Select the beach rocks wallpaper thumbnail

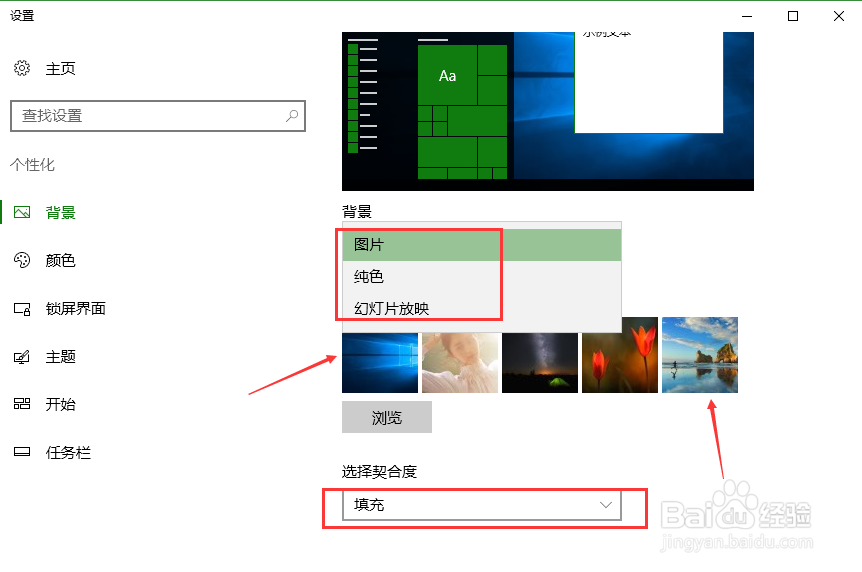click(x=700, y=355)
